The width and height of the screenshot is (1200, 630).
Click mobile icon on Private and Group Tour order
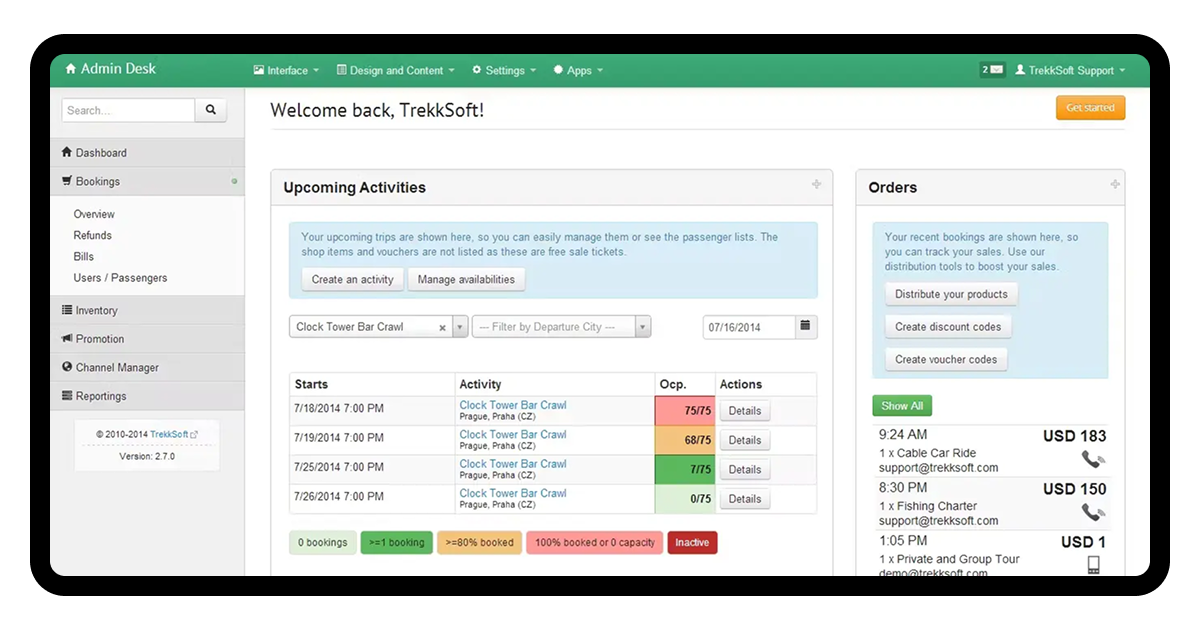tap(1094, 565)
